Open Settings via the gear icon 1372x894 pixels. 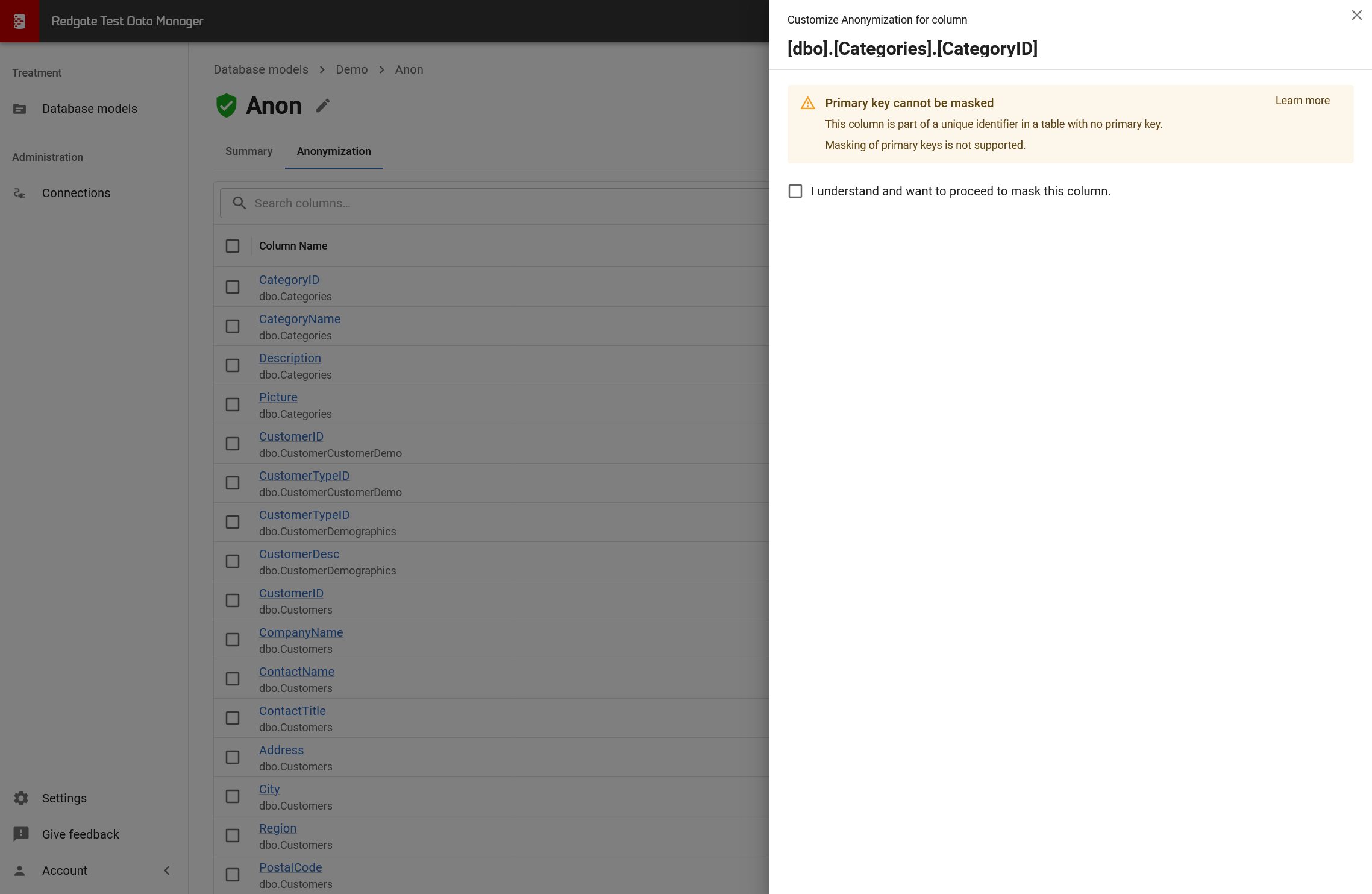coord(21,798)
